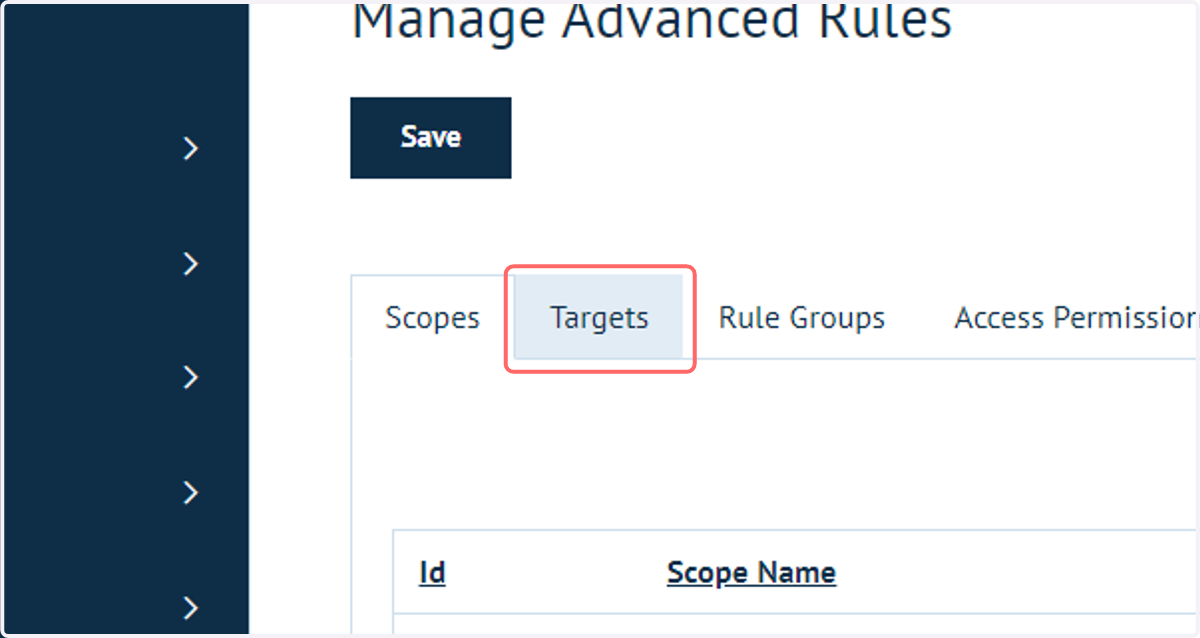Screen dimensions: 1200x638
Task: Select the Rule Groups tab
Action: tap(802, 318)
